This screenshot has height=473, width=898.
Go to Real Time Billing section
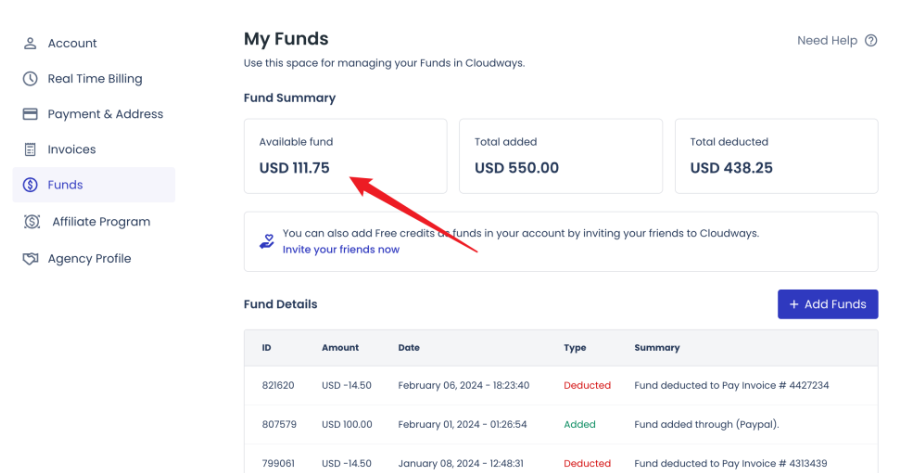pyautogui.click(x=95, y=79)
